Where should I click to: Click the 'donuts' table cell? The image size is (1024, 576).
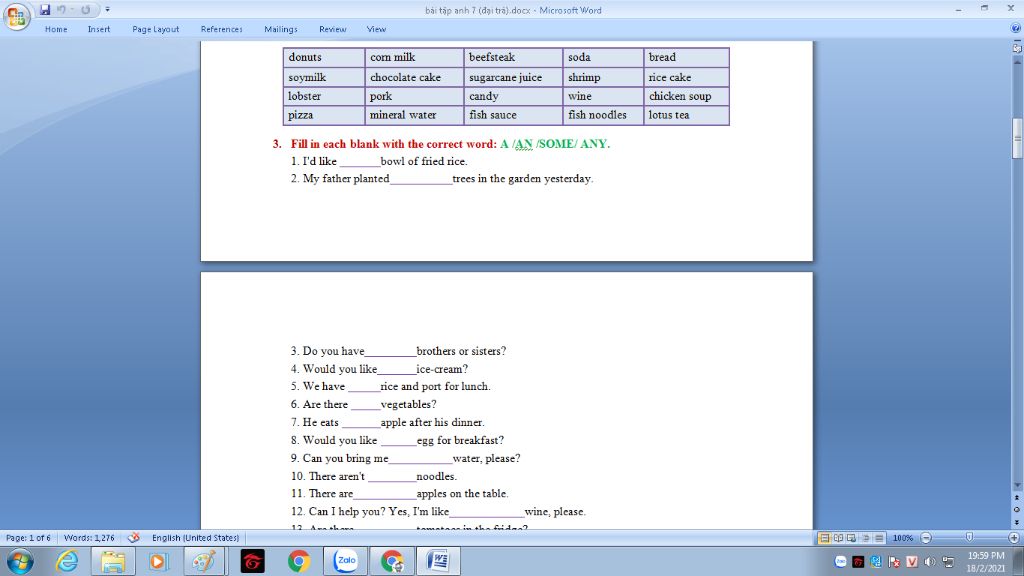(x=324, y=57)
